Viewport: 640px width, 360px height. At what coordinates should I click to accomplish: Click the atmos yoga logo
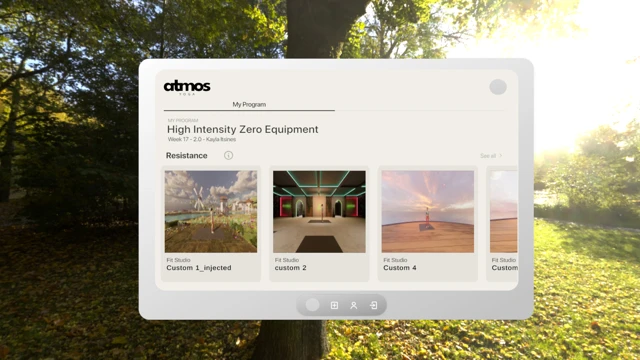pyautogui.click(x=187, y=88)
